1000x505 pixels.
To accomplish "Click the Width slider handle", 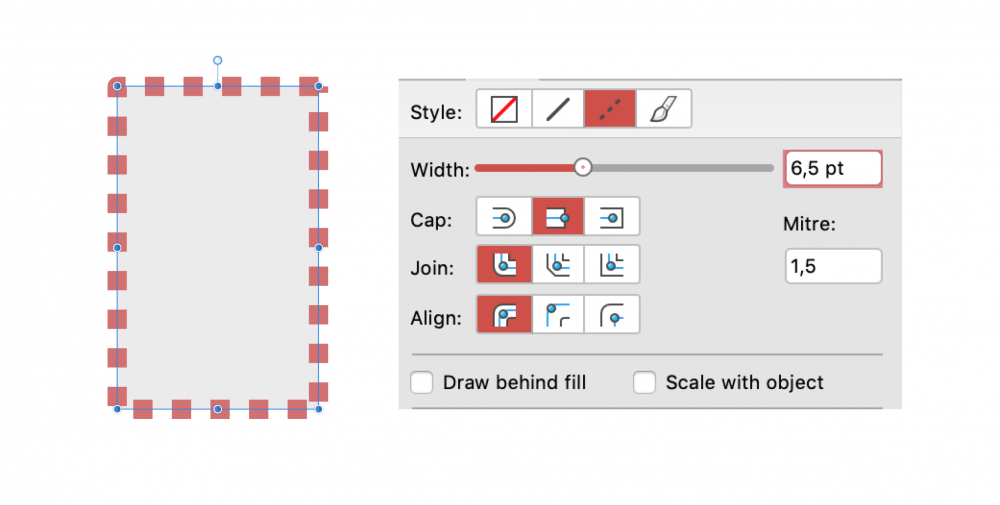I will (x=583, y=168).
